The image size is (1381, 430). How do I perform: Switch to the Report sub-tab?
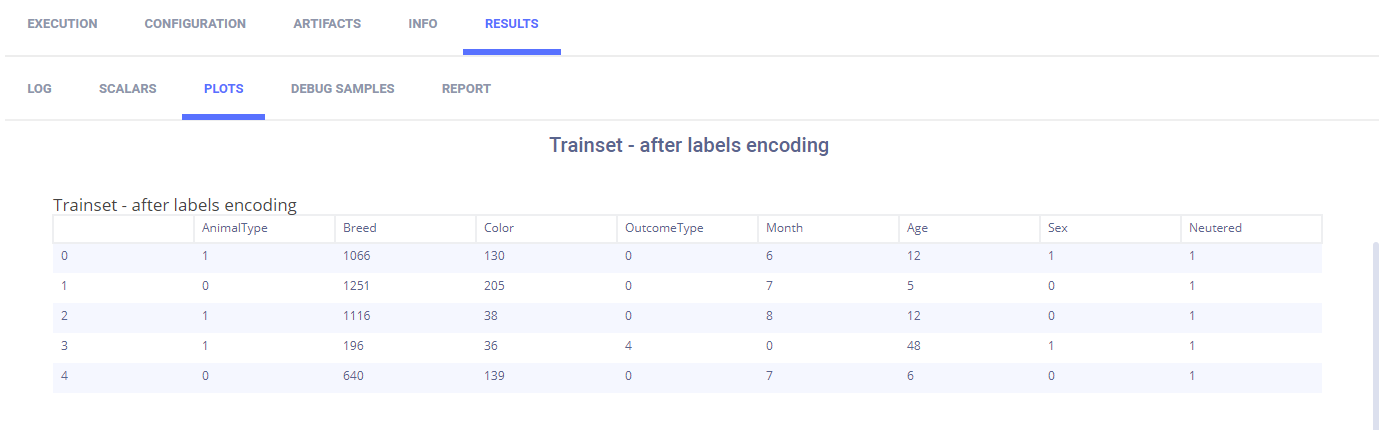tap(466, 89)
